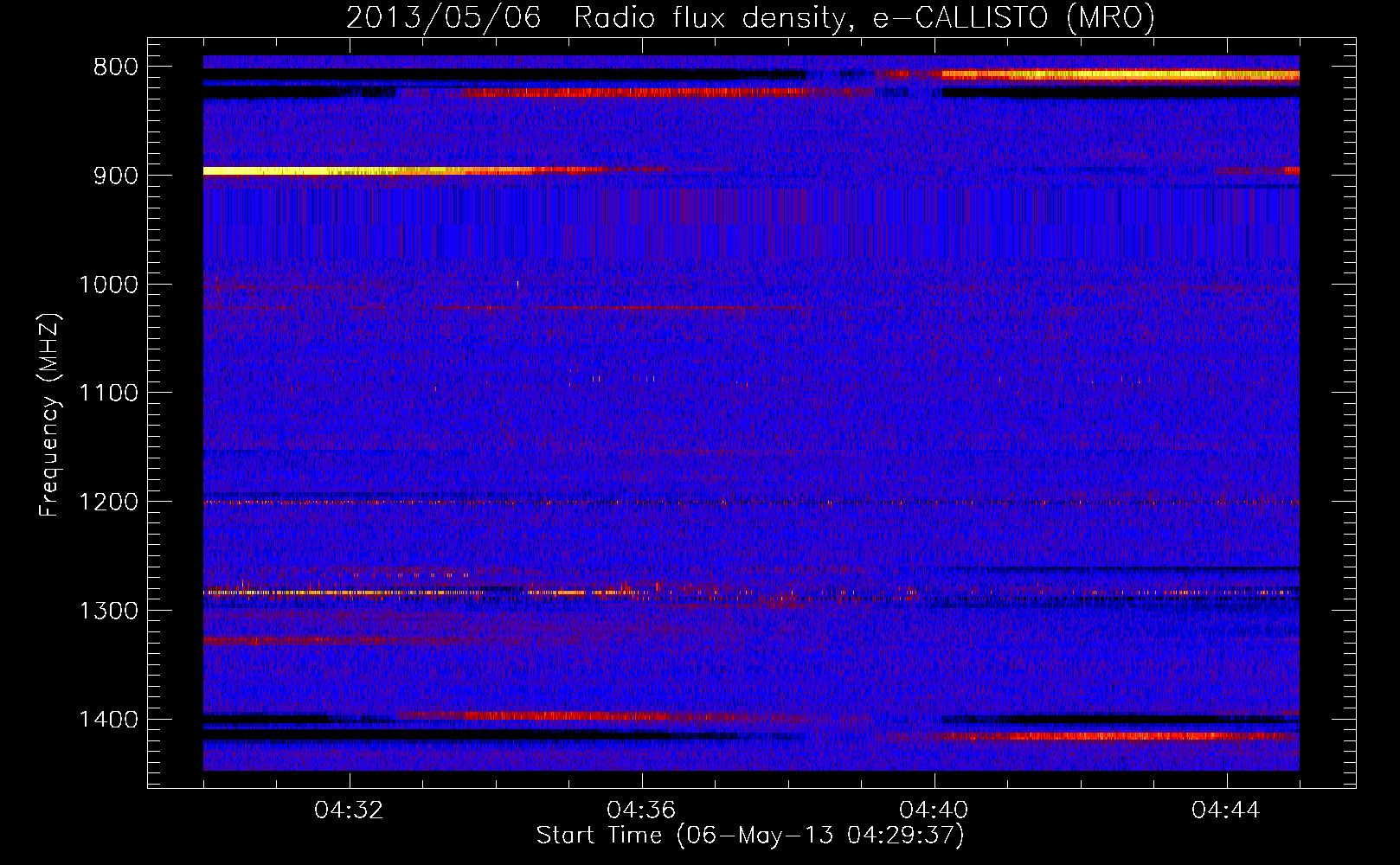Screen dimensions: 1400x865
Task: Click the 1000 frequency tick label
Action: (108, 285)
